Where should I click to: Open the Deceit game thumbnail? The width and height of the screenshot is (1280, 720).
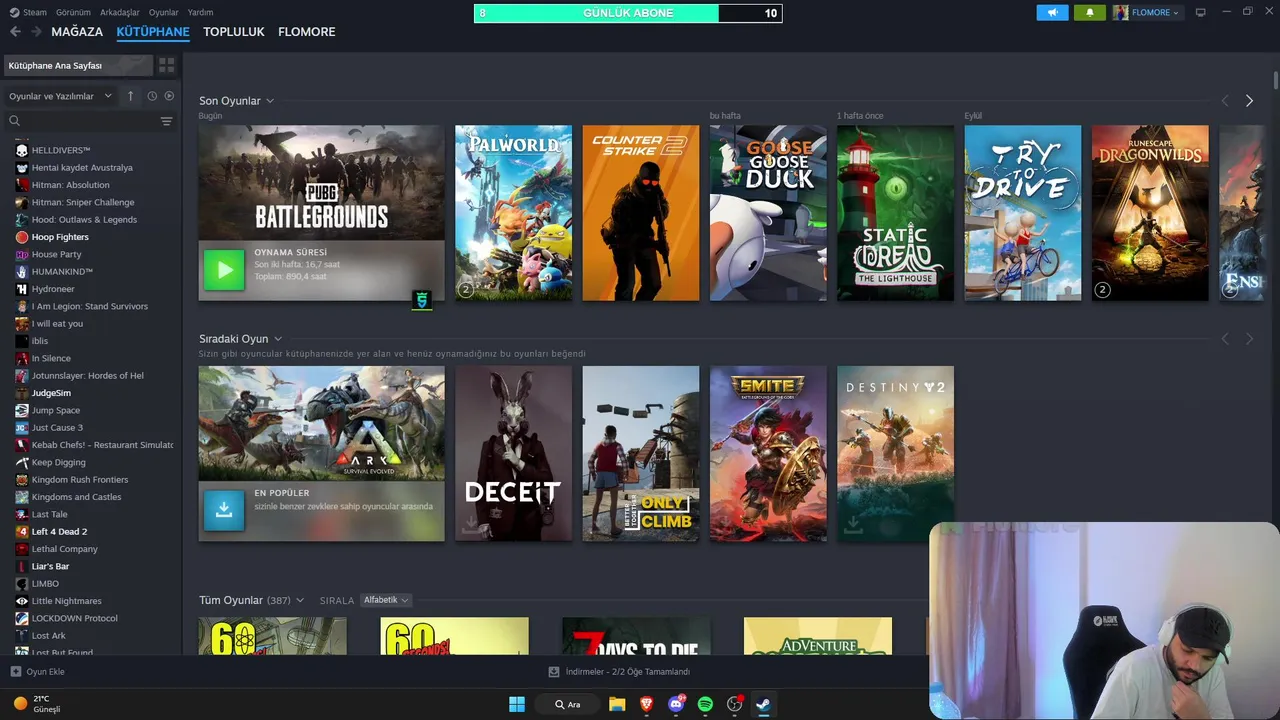pyautogui.click(x=513, y=453)
